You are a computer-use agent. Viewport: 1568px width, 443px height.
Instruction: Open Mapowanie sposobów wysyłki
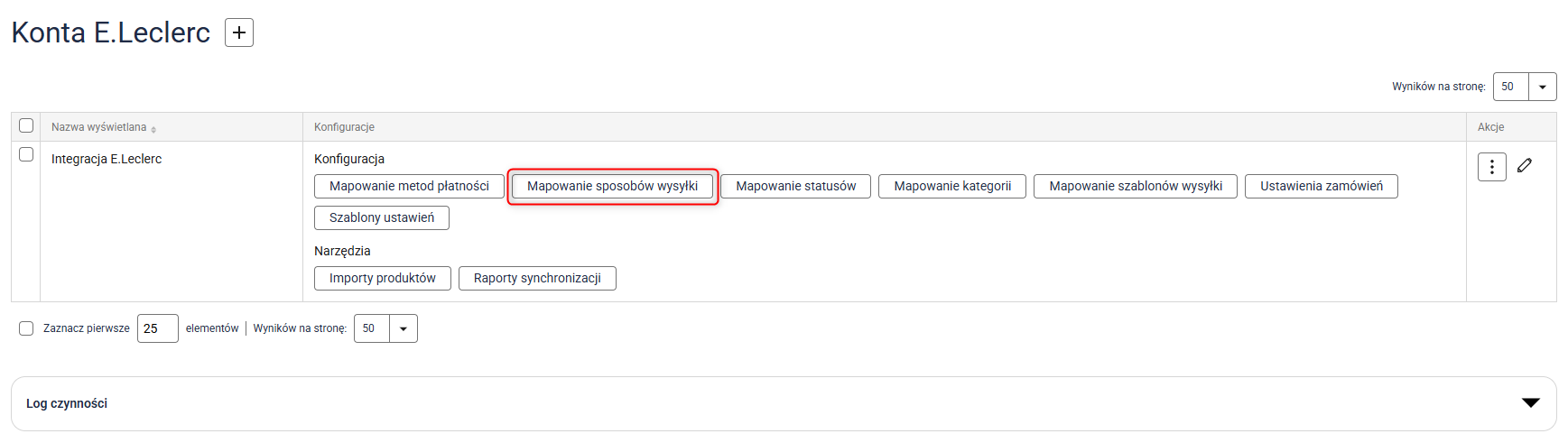(x=612, y=186)
